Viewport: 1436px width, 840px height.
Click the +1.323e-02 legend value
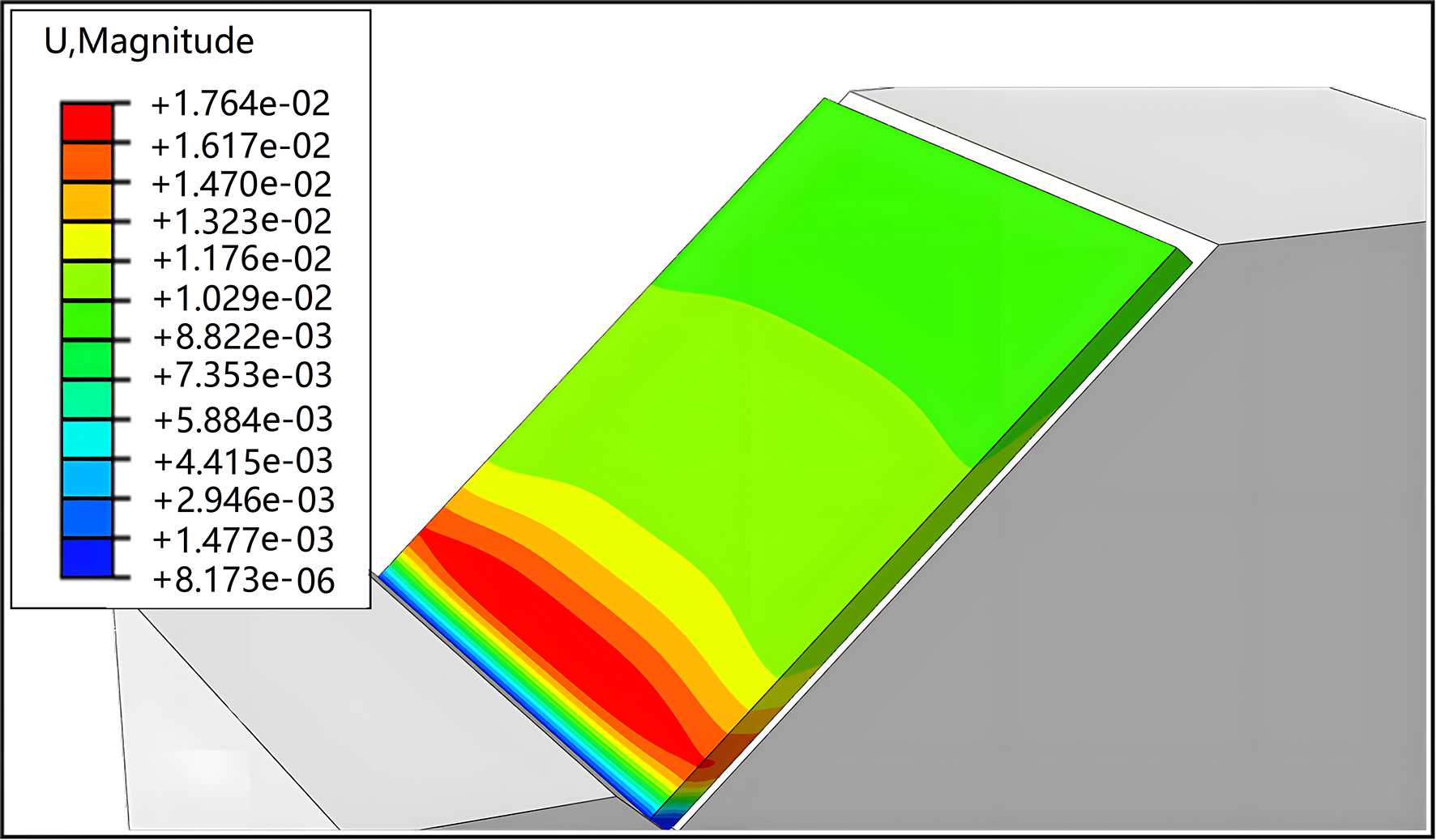tap(242, 221)
